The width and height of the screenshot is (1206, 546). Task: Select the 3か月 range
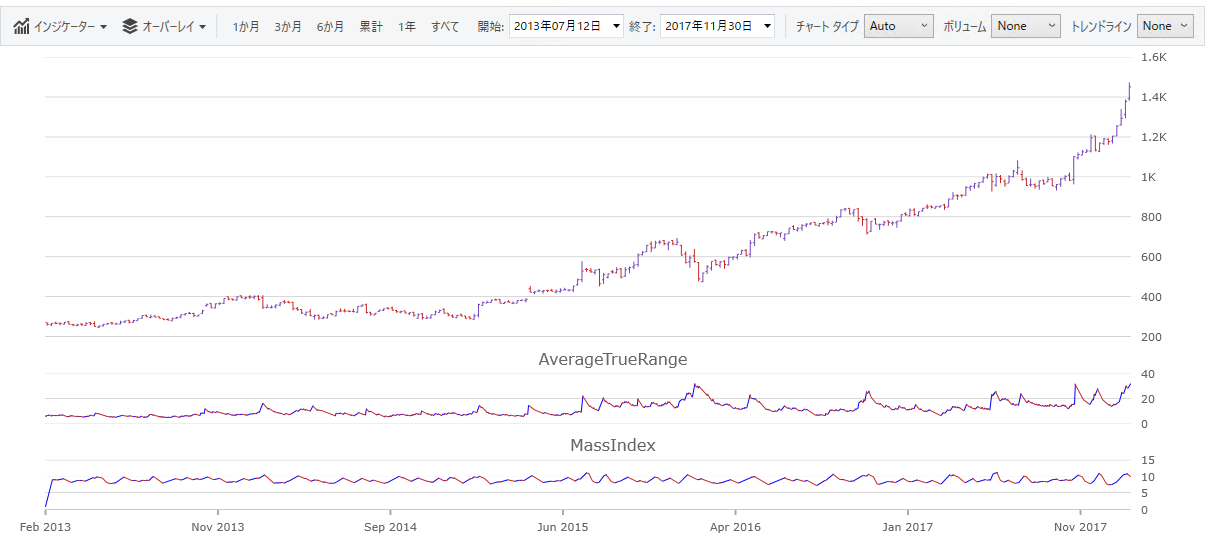[x=288, y=26]
